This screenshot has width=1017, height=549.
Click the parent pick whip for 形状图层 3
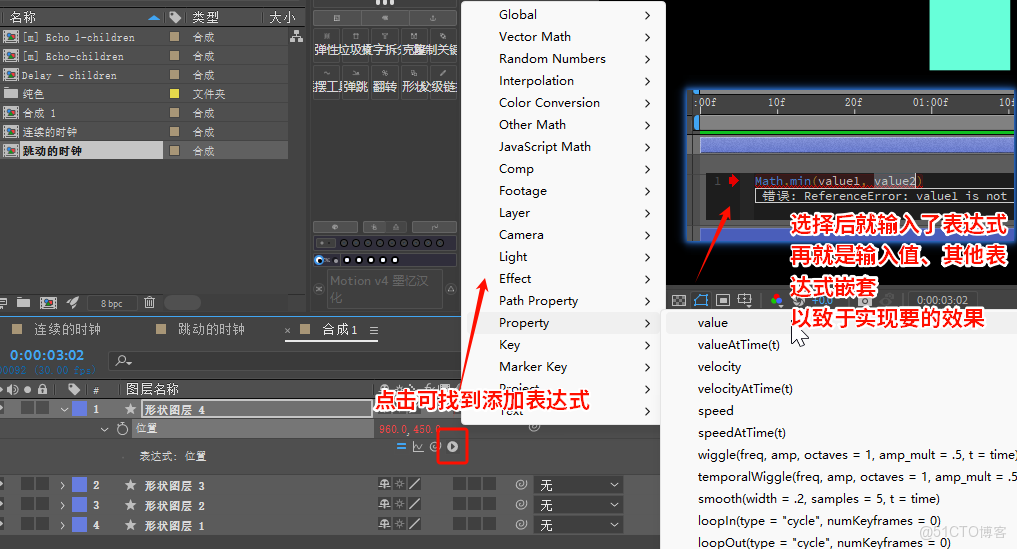coord(521,485)
